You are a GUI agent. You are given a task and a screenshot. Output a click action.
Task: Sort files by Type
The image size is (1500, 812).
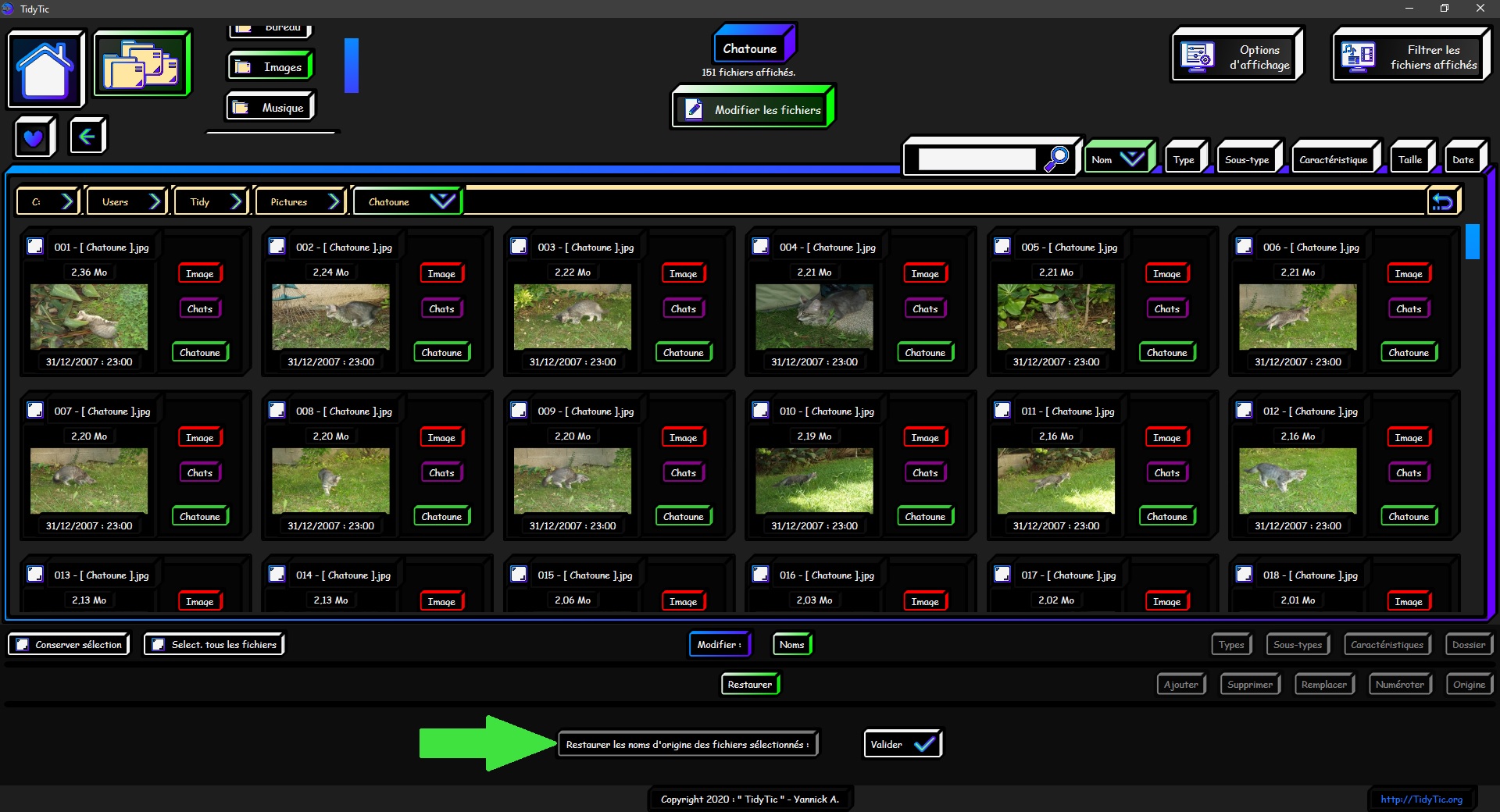[x=1185, y=159]
